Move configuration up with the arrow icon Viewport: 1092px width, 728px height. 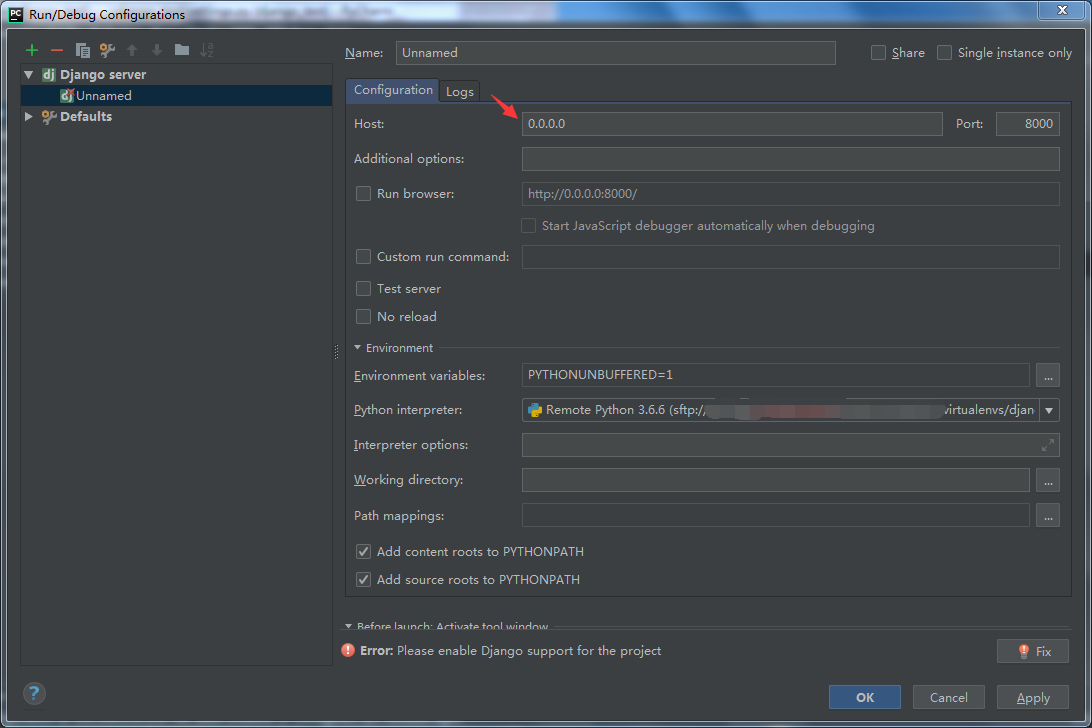[x=132, y=50]
